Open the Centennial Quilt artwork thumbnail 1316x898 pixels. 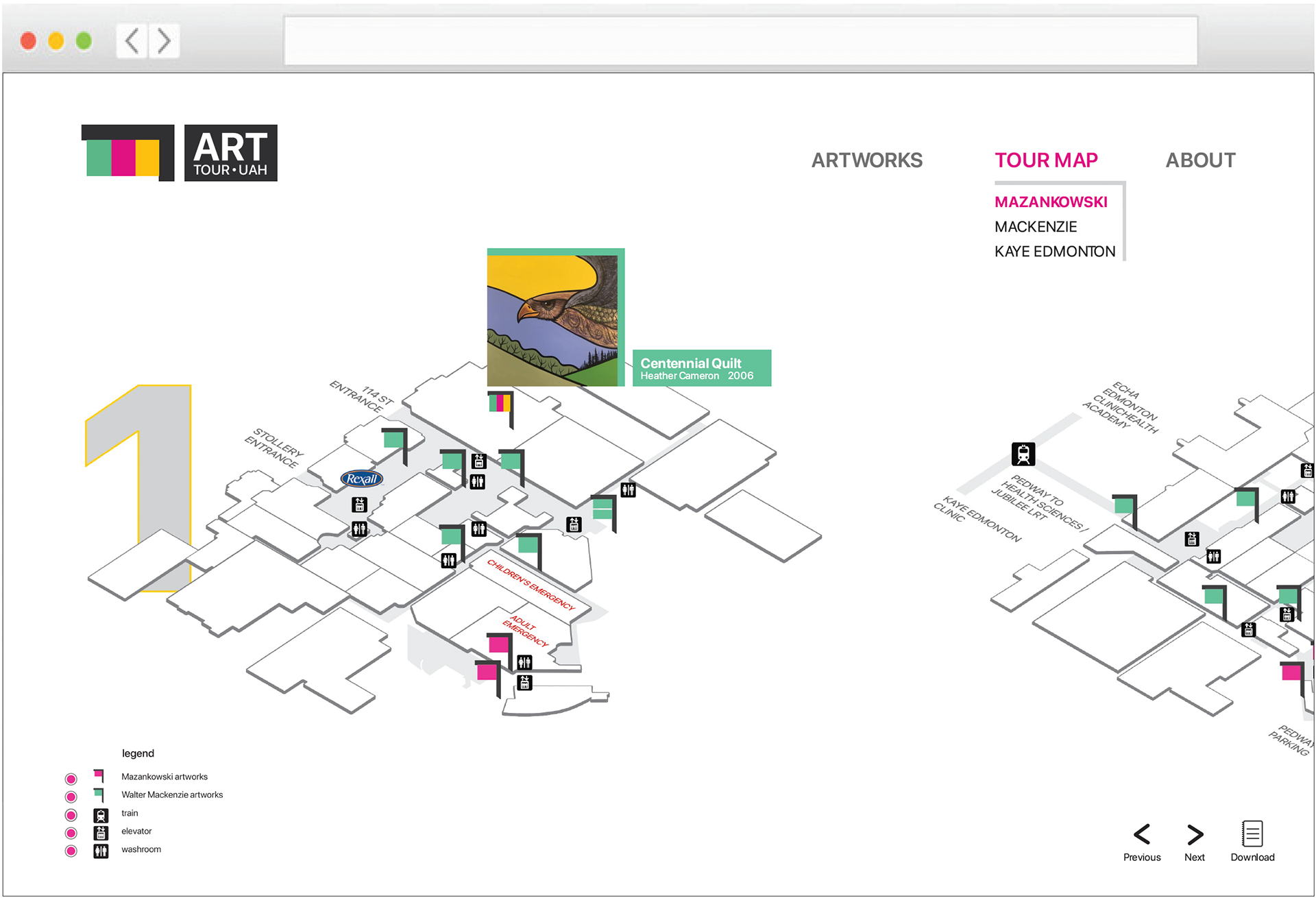tap(555, 317)
